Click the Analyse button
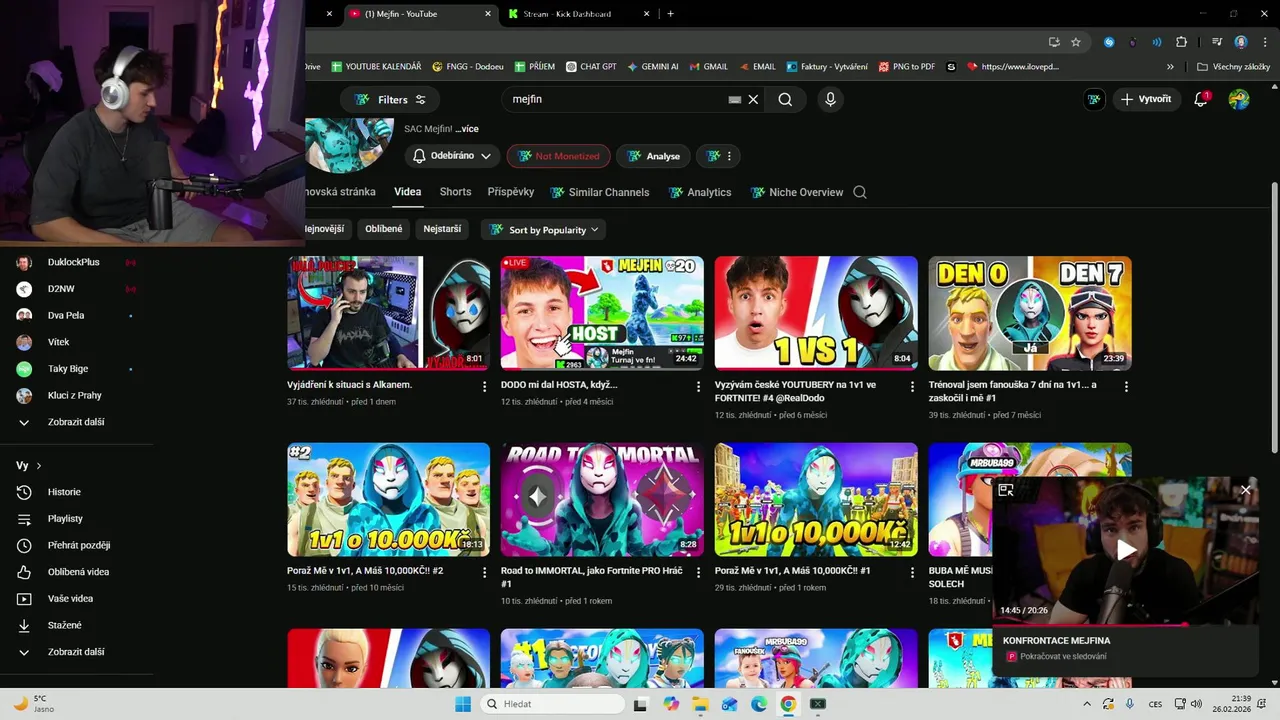This screenshot has height=720, width=1280. (653, 156)
